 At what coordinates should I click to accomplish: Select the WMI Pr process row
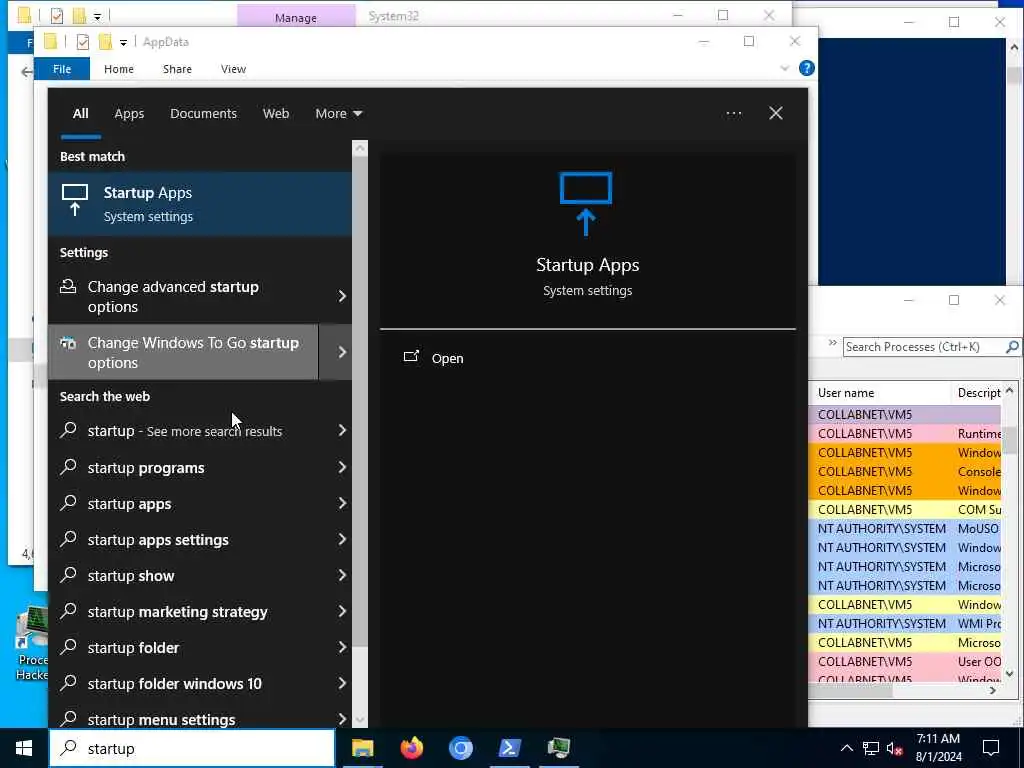pos(904,624)
